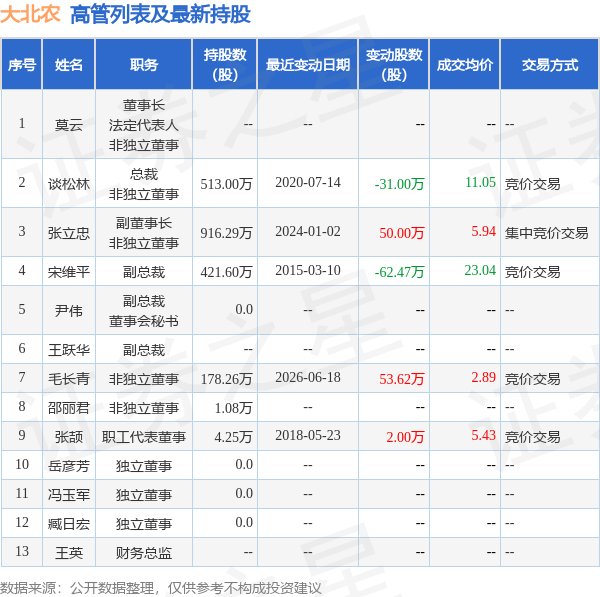Click average price 5.94
600x597 pixels.
[x=483, y=232]
